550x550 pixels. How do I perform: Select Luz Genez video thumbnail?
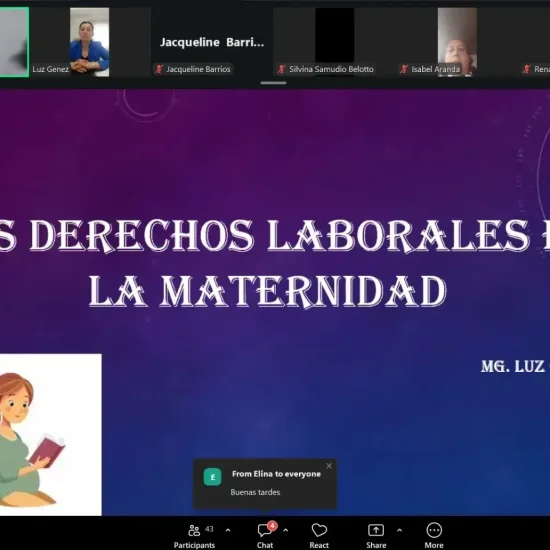89,42
